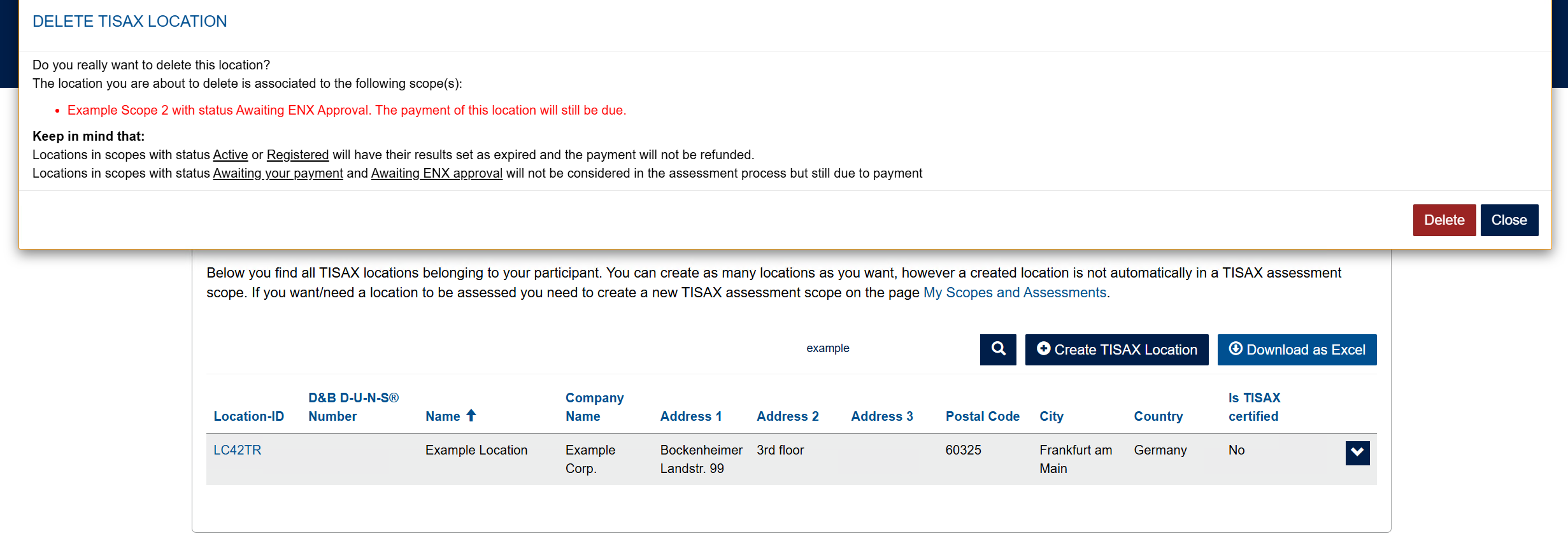
Task: Sort table by Company Name column
Action: (594, 407)
